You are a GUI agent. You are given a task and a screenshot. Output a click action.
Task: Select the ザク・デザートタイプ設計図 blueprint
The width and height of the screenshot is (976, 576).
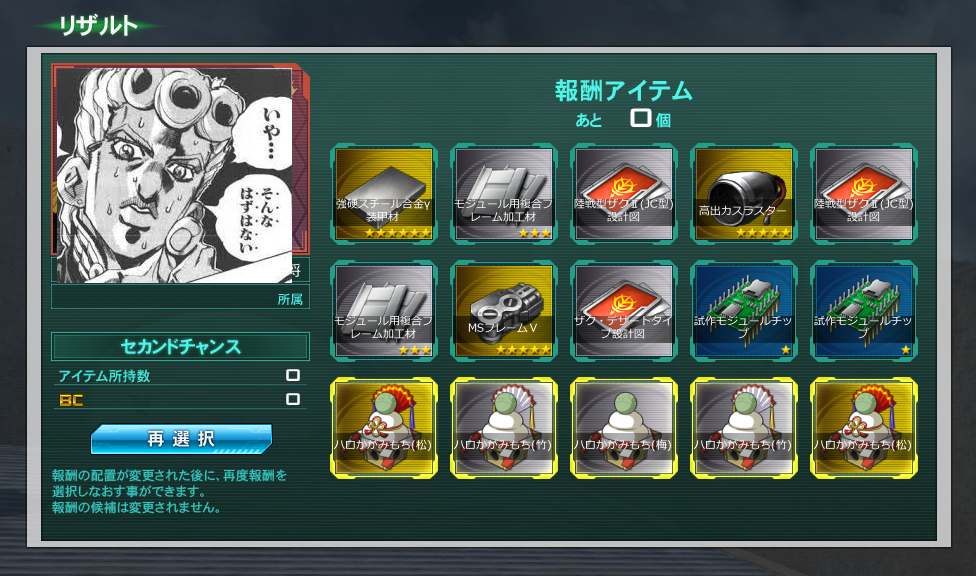point(624,311)
